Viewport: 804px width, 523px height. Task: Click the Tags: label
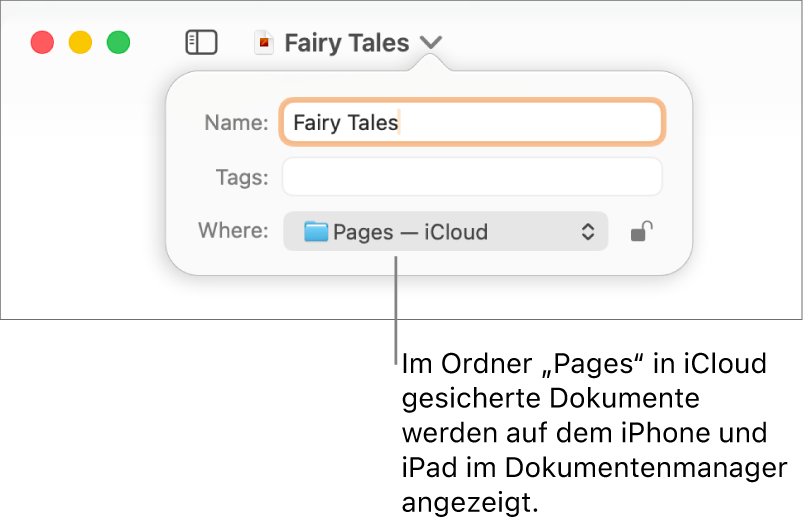242,177
